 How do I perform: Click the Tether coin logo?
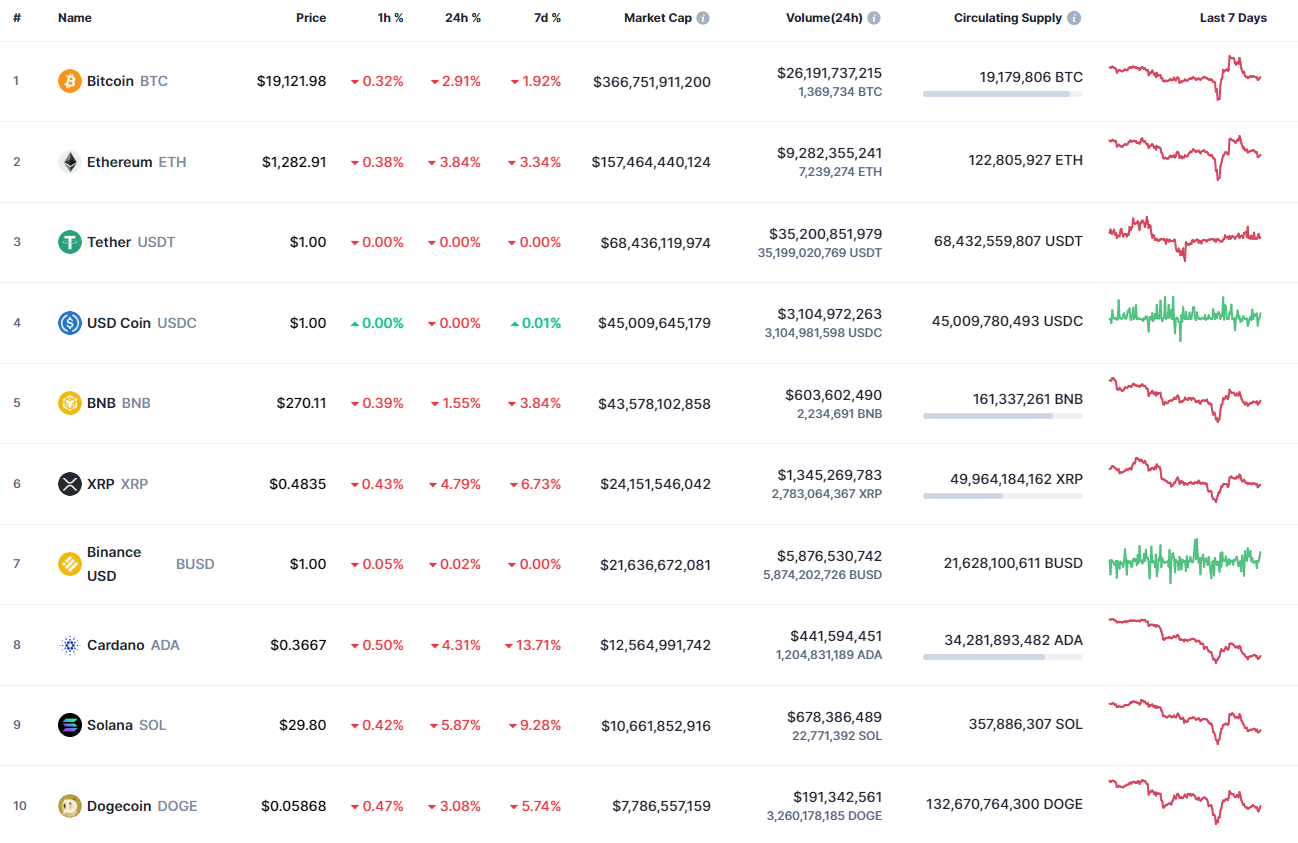point(69,241)
